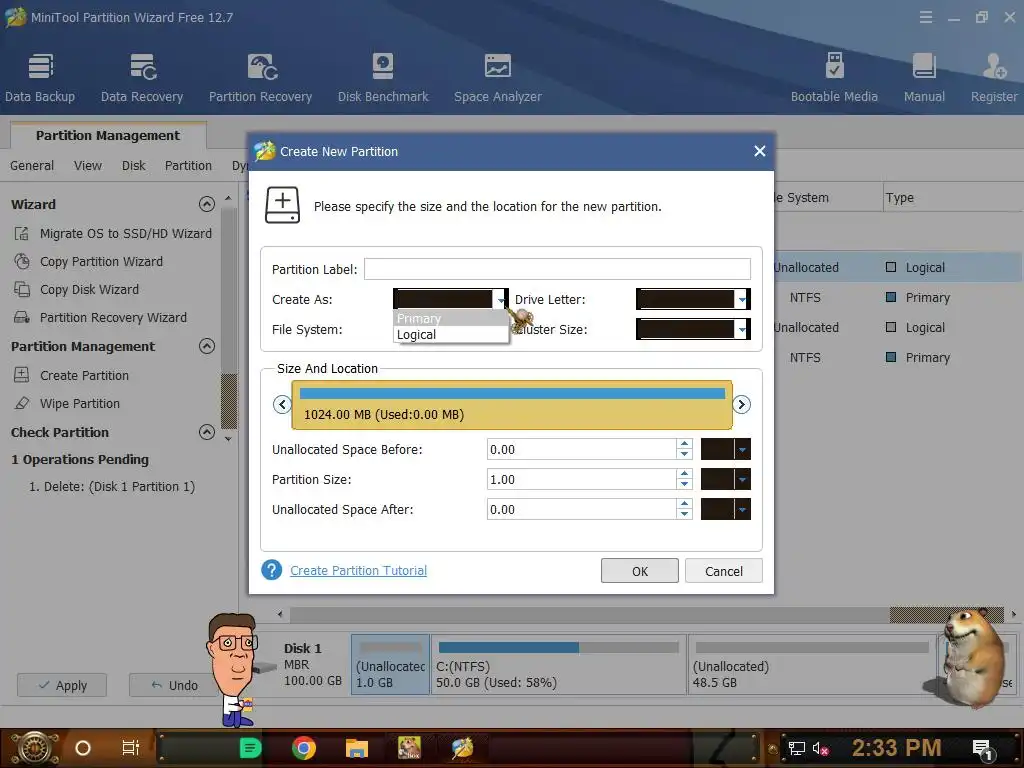Open the Manual
Viewport: 1024px width, 768px height.
tap(924, 78)
